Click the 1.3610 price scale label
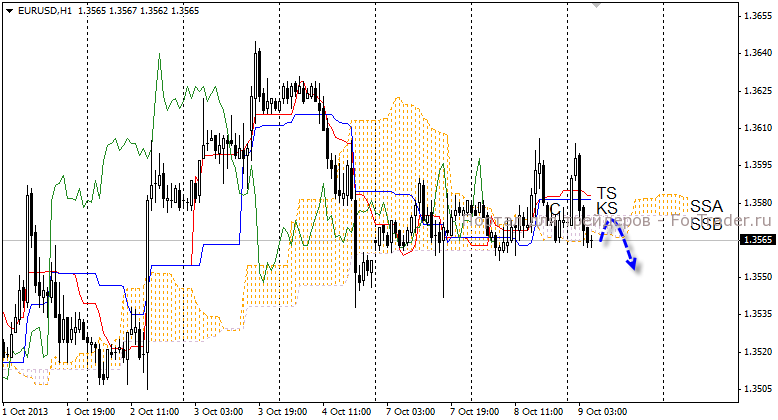Viewport: 778px width, 420px height. click(757, 128)
